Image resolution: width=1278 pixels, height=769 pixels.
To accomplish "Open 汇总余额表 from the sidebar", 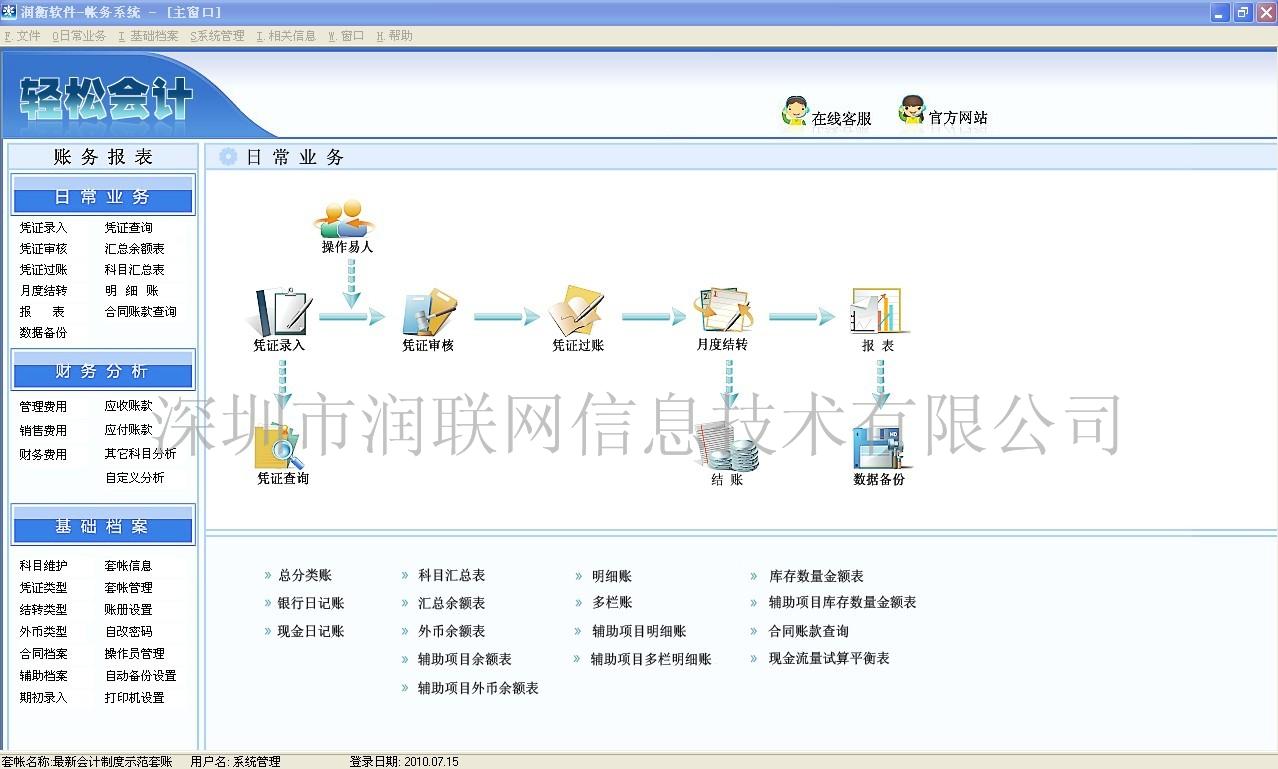I will (x=135, y=249).
